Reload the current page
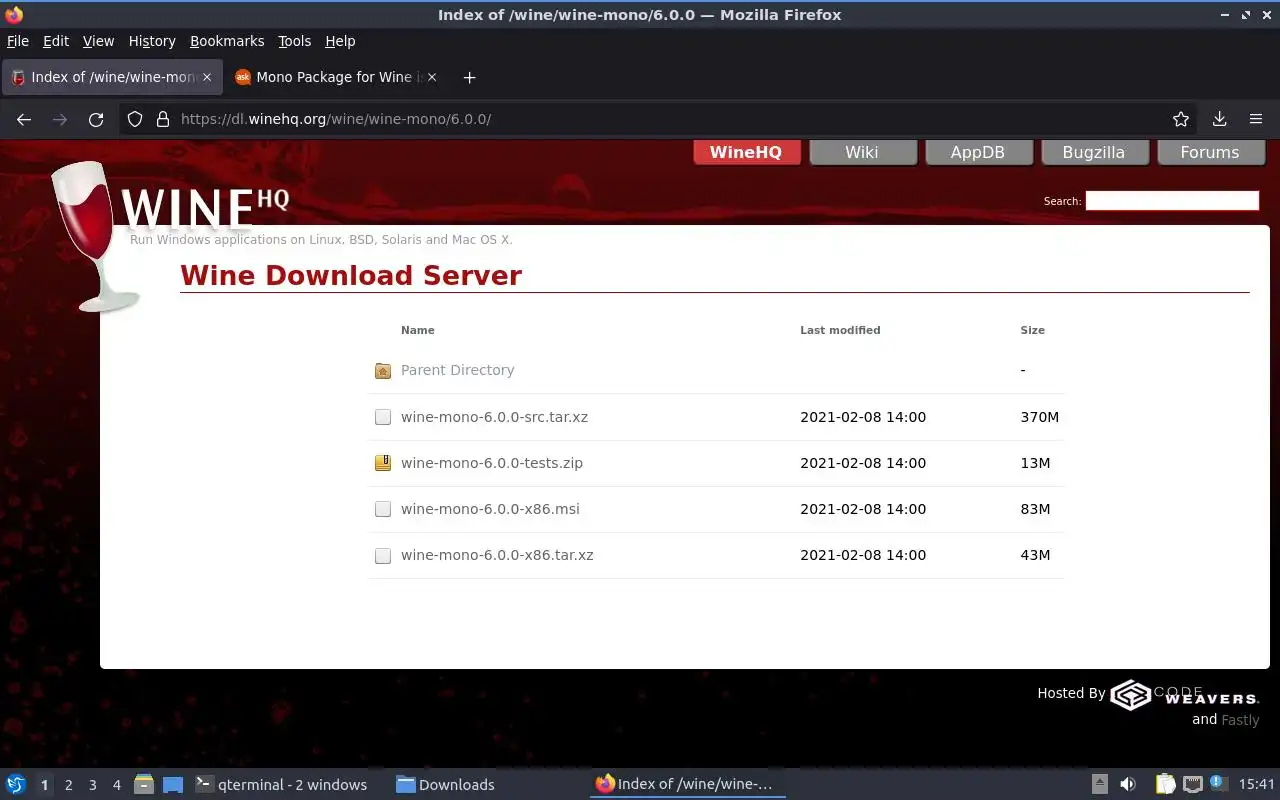Screen dimensions: 1280x800 pyautogui.click(x=96, y=119)
